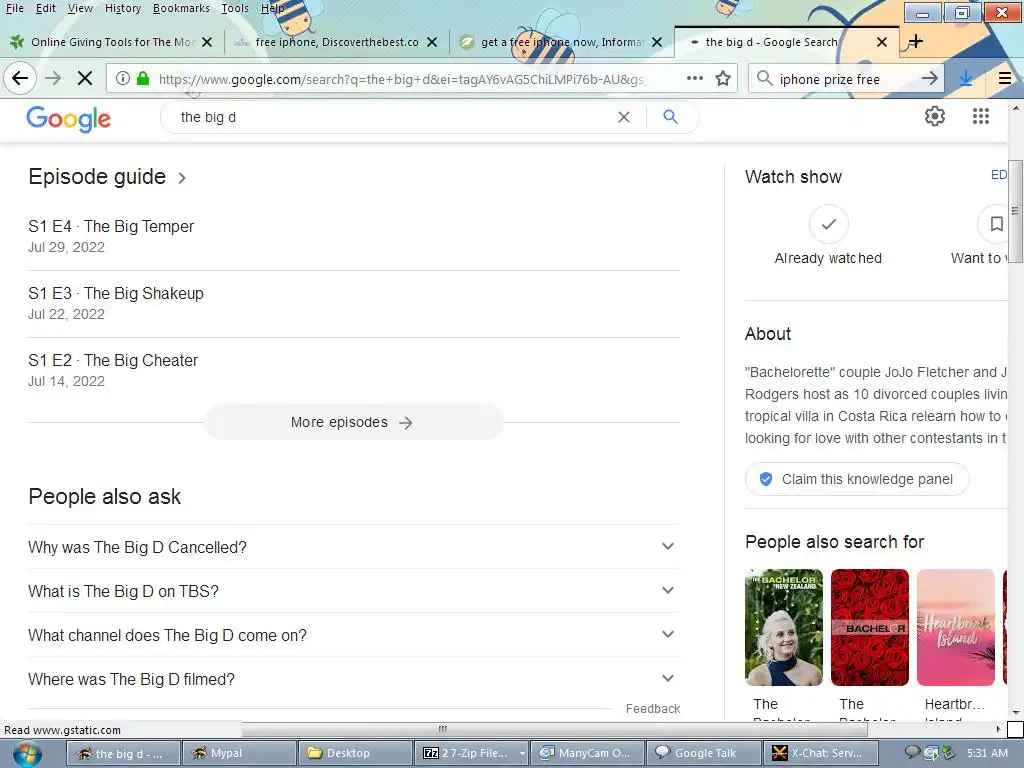Open page actions three-dots menu

(695, 78)
